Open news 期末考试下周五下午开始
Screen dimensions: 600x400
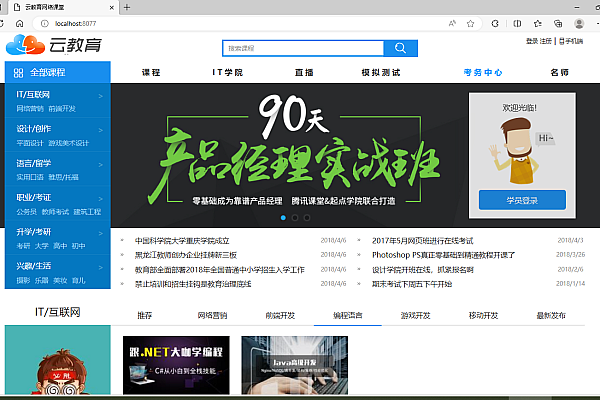(412, 284)
